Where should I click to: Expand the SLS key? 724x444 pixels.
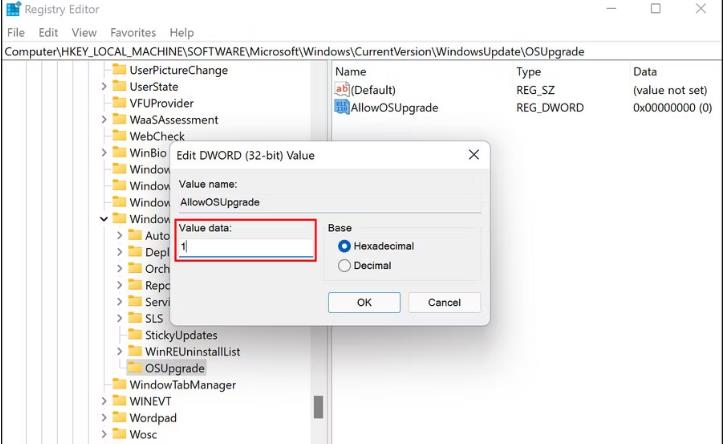pos(120,318)
